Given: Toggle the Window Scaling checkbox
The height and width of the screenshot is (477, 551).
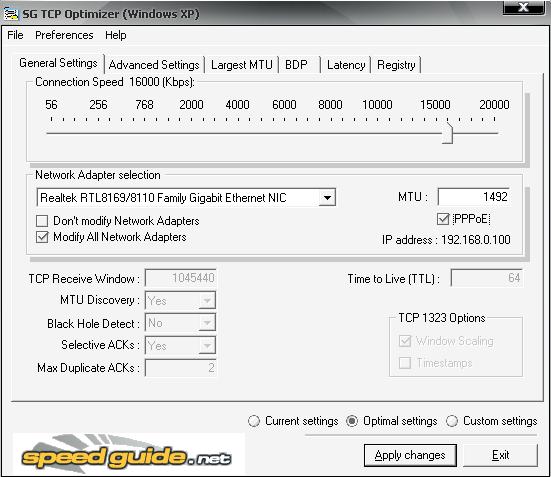Looking at the screenshot, I should click(405, 341).
